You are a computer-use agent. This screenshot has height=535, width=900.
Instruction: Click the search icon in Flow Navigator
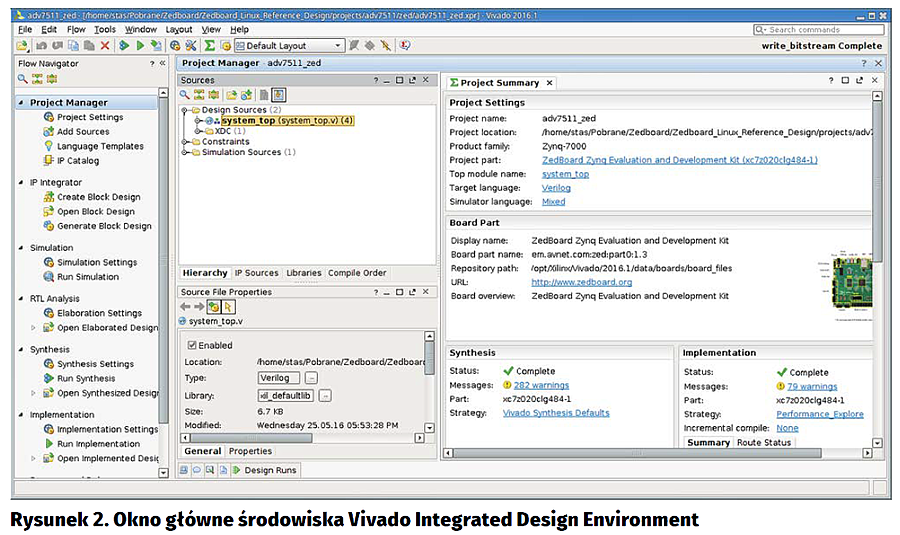click(23, 79)
